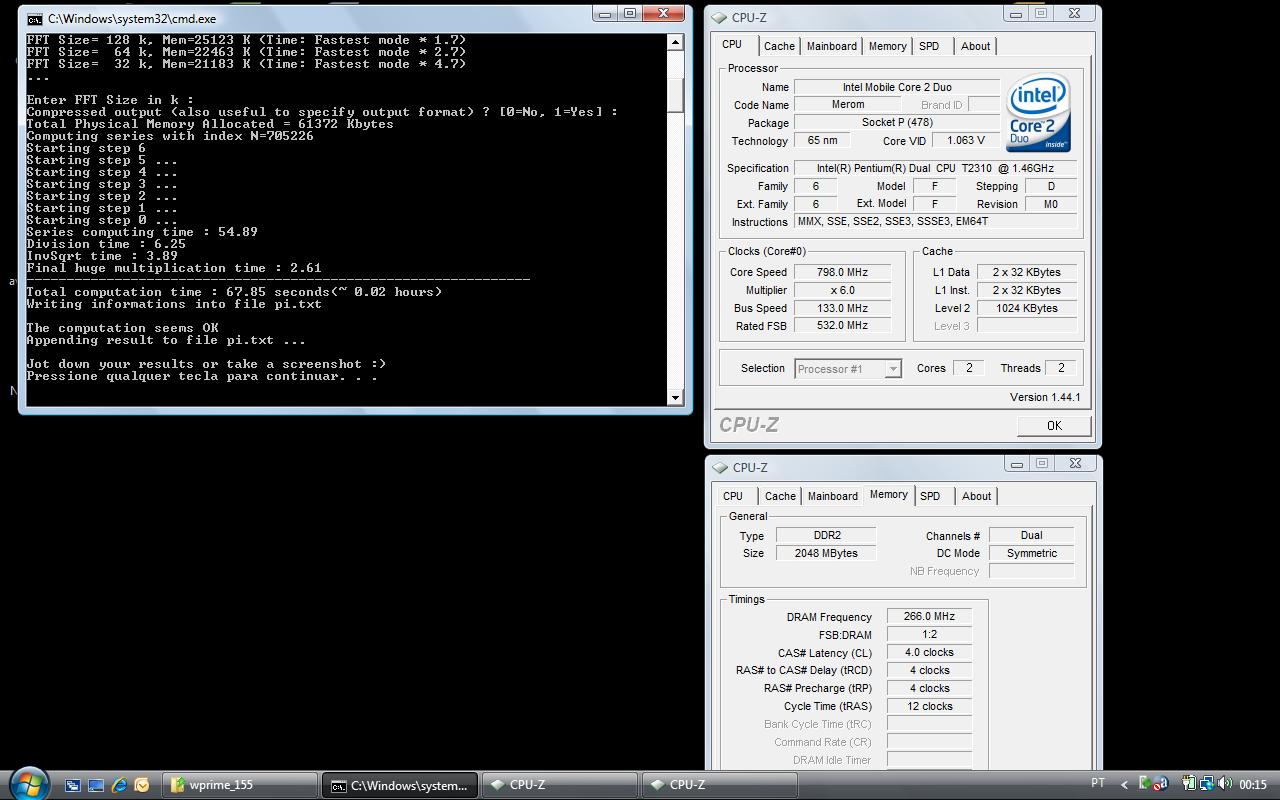The height and width of the screenshot is (800, 1280).
Task: Switch to wprime_155 taskbar item
Action: [241, 785]
